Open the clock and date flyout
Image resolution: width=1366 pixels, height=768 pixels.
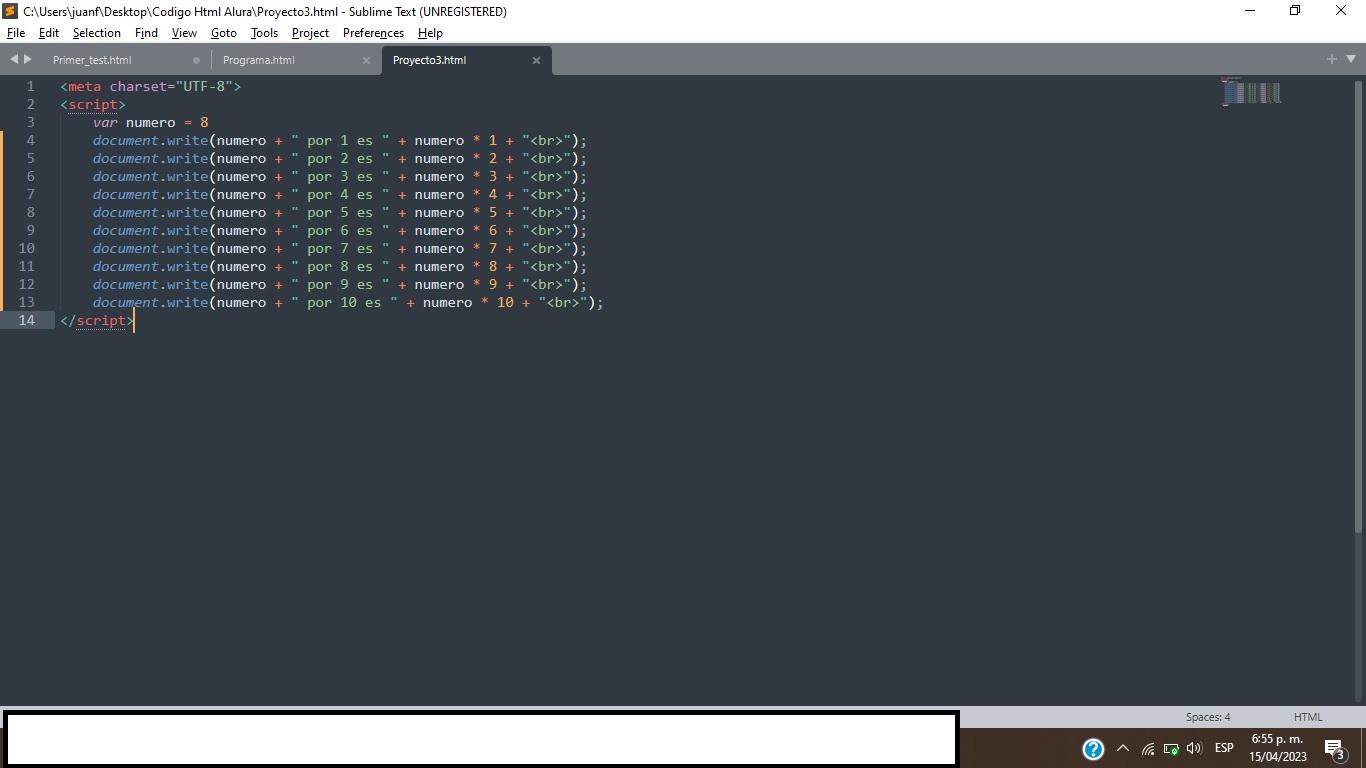[x=1277, y=748]
